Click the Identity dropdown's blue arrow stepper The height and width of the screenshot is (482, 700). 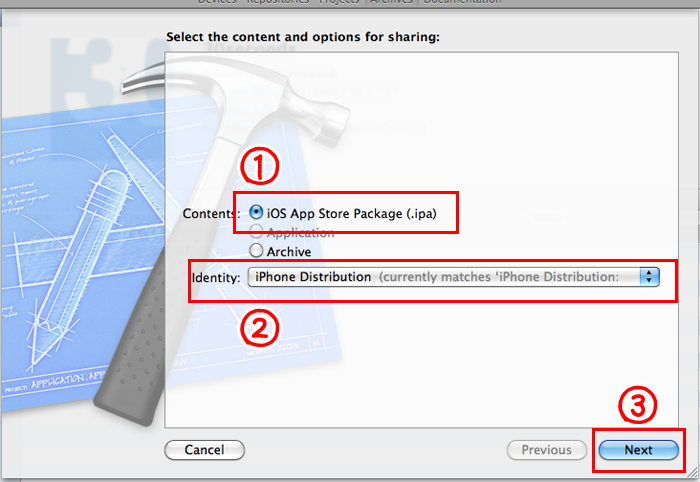click(x=650, y=277)
